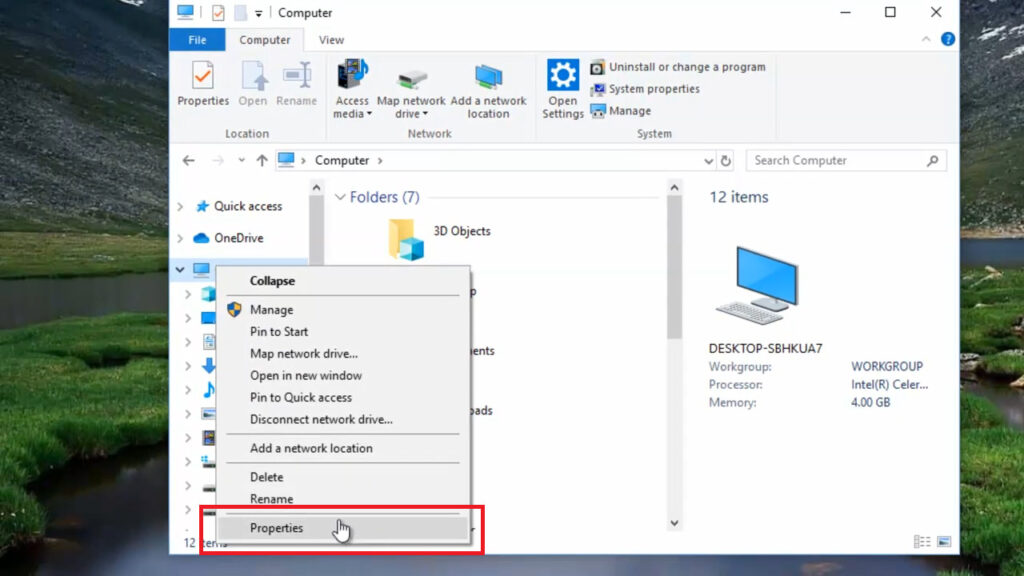Image resolution: width=1024 pixels, height=576 pixels.
Task: Click the New folder icon in title bar
Action: (240, 12)
